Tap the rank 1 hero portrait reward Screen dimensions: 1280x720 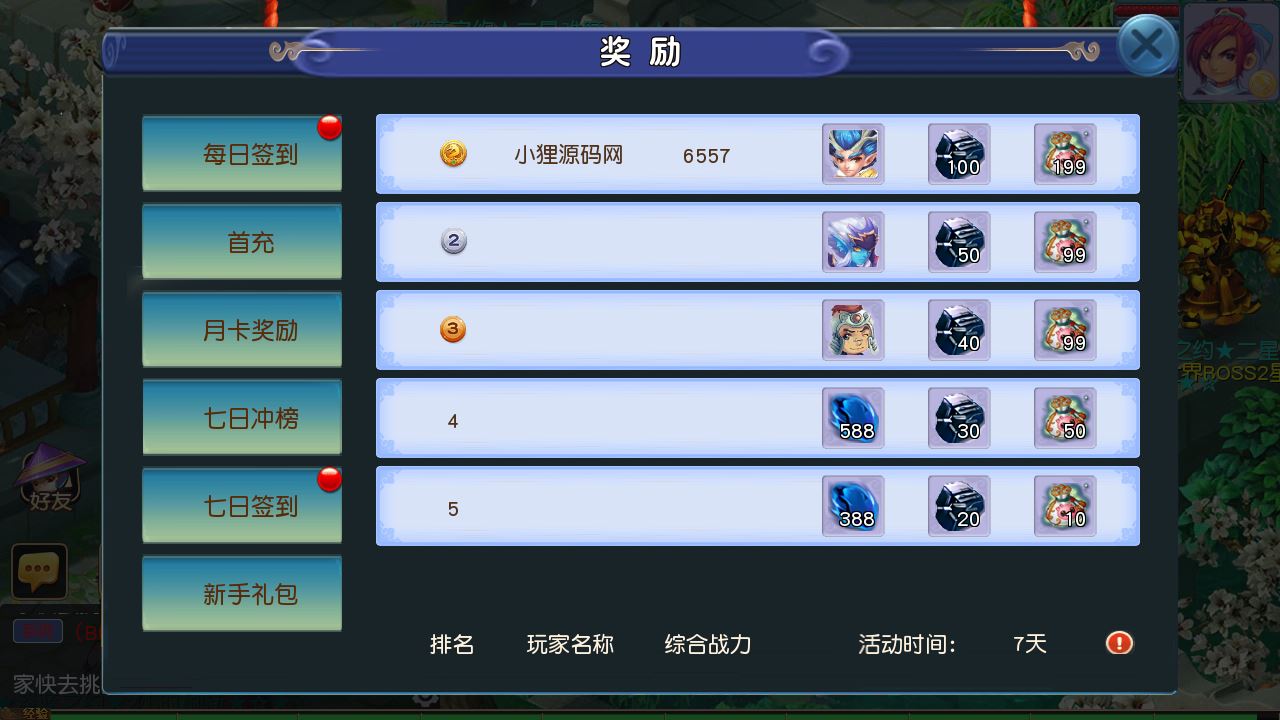[853, 154]
